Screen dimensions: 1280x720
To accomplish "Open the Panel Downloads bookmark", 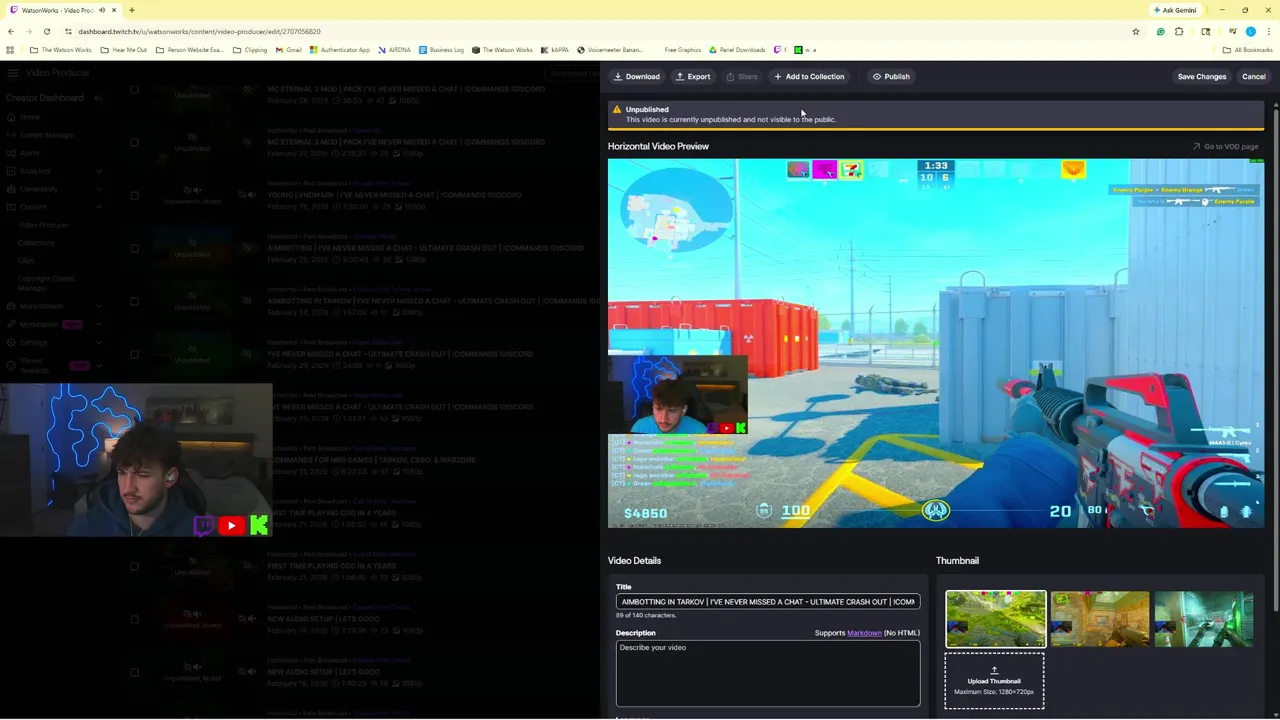I will point(737,50).
